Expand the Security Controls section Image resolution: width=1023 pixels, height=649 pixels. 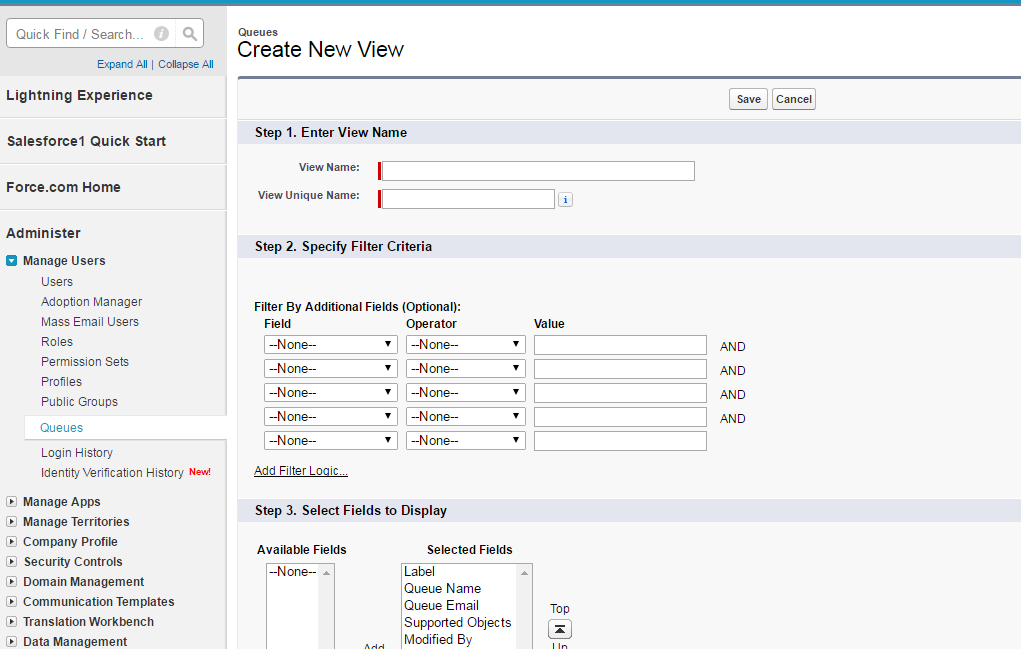(x=12, y=562)
